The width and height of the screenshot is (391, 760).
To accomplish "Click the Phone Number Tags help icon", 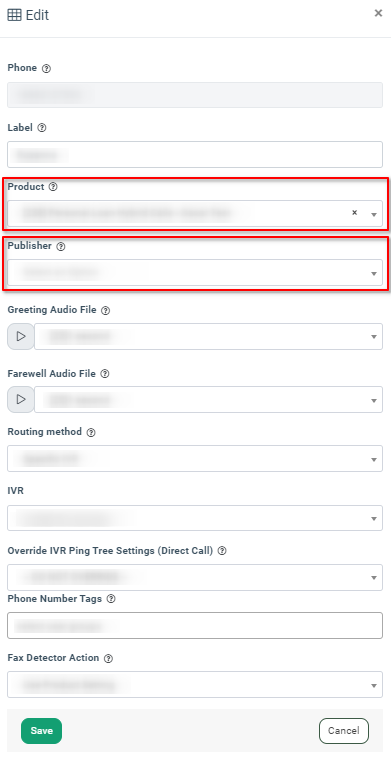I will tap(111, 600).
